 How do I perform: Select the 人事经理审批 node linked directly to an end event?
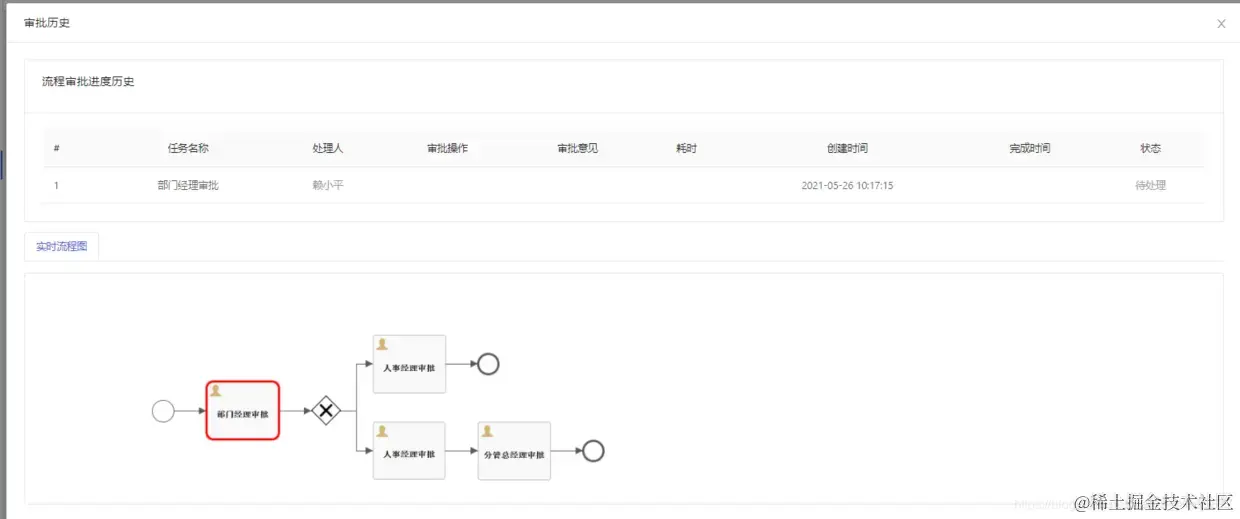pos(409,364)
